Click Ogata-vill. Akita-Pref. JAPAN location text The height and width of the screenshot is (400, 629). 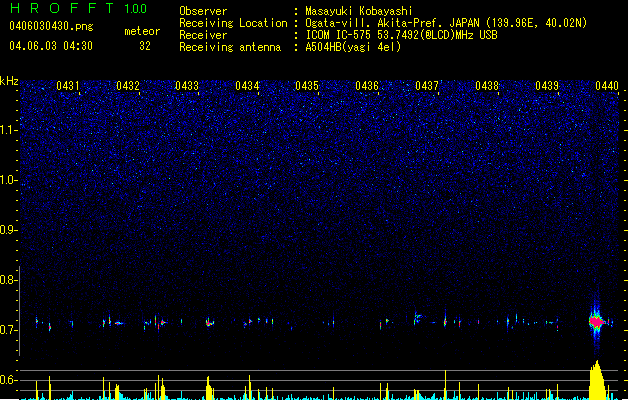pos(446,23)
